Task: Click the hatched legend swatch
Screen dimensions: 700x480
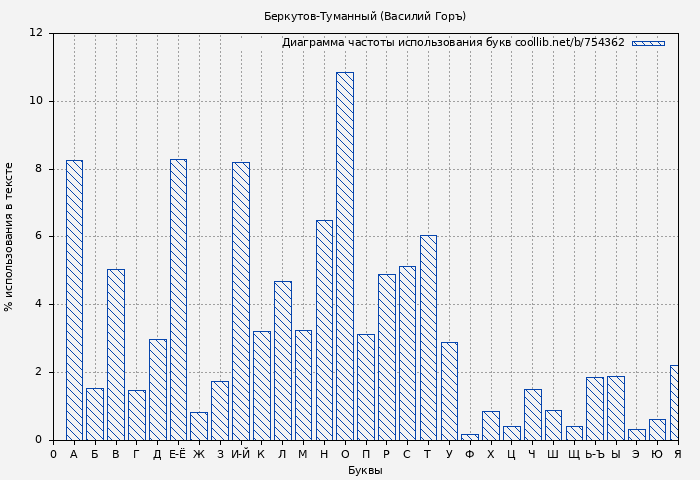Action: [x=648, y=43]
